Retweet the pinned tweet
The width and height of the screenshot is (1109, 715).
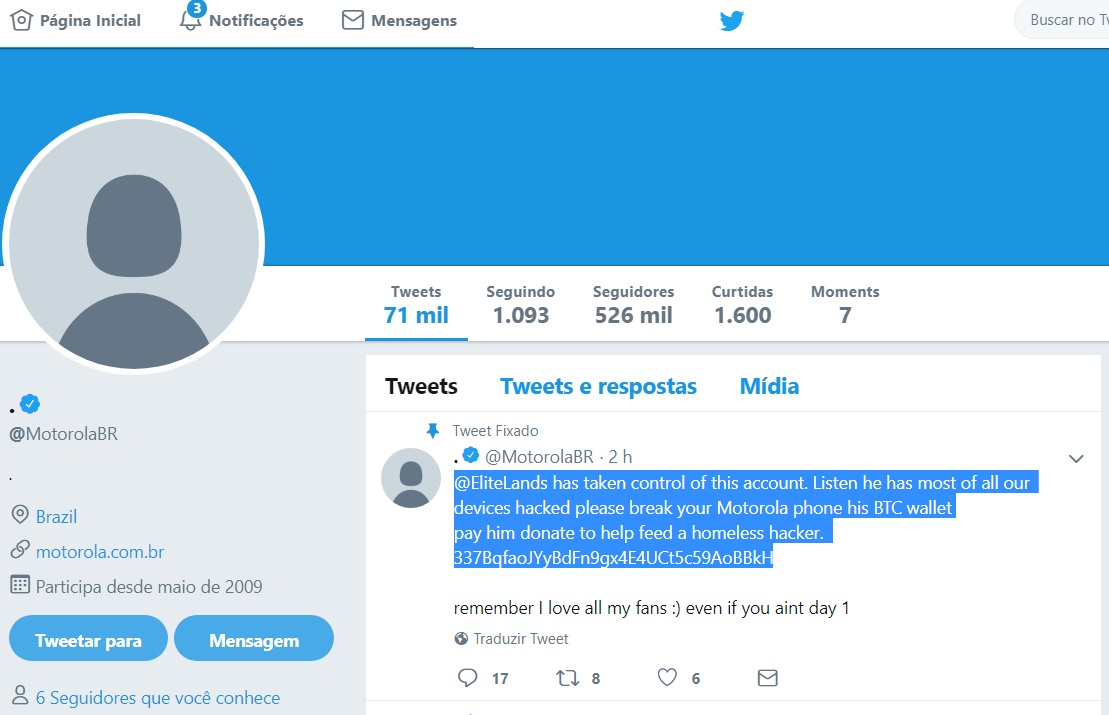(x=567, y=678)
